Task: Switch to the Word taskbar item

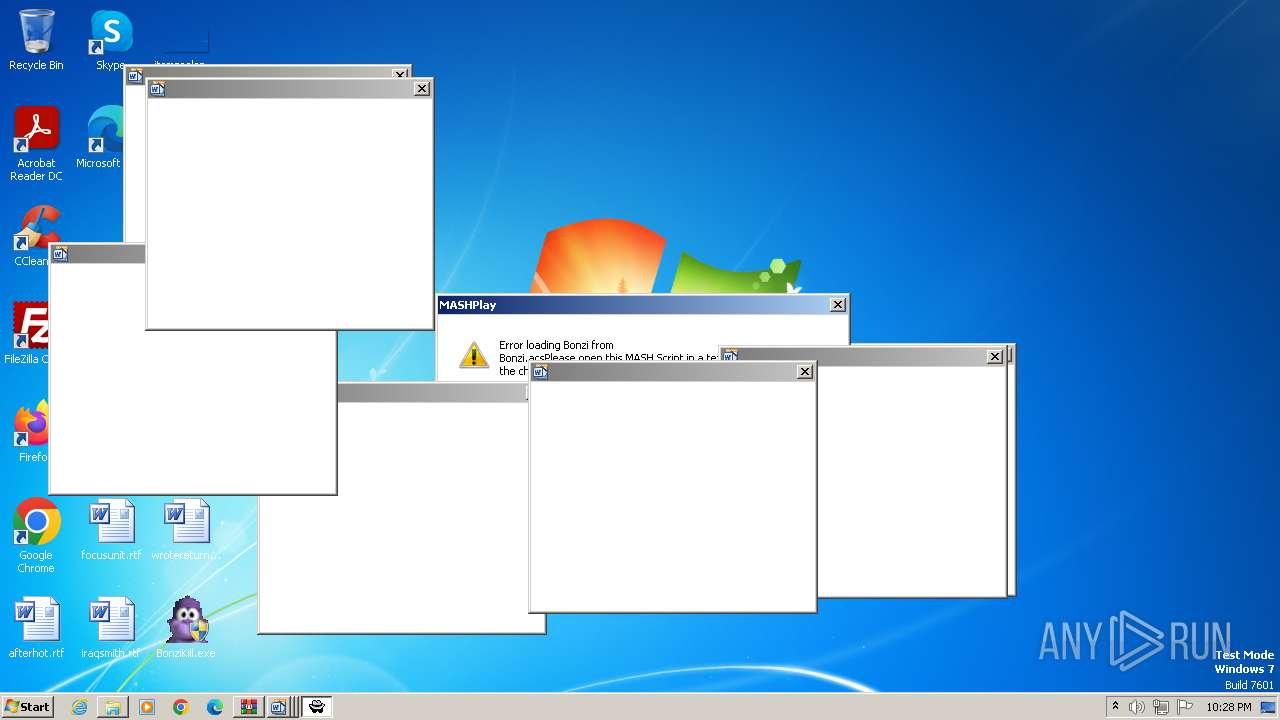Action: click(x=279, y=707)
